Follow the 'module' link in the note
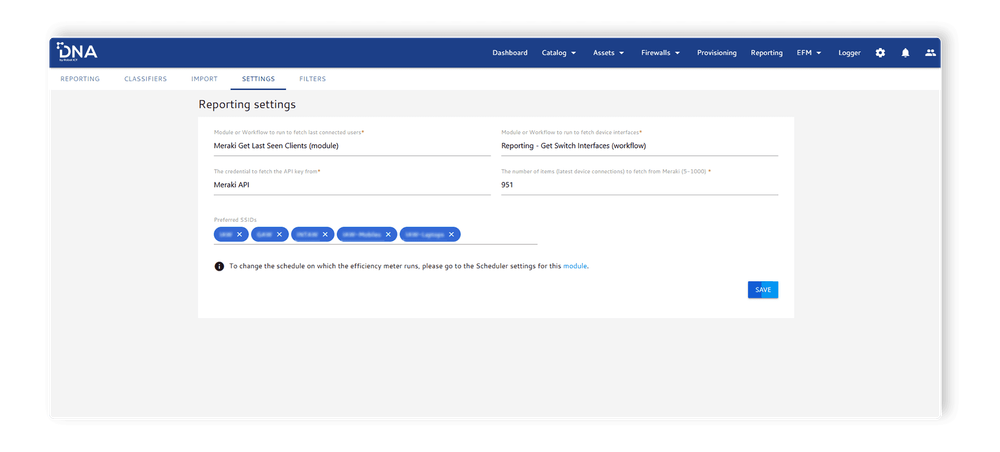This screenshot has height=452, width=1000. tap(575, 266)
